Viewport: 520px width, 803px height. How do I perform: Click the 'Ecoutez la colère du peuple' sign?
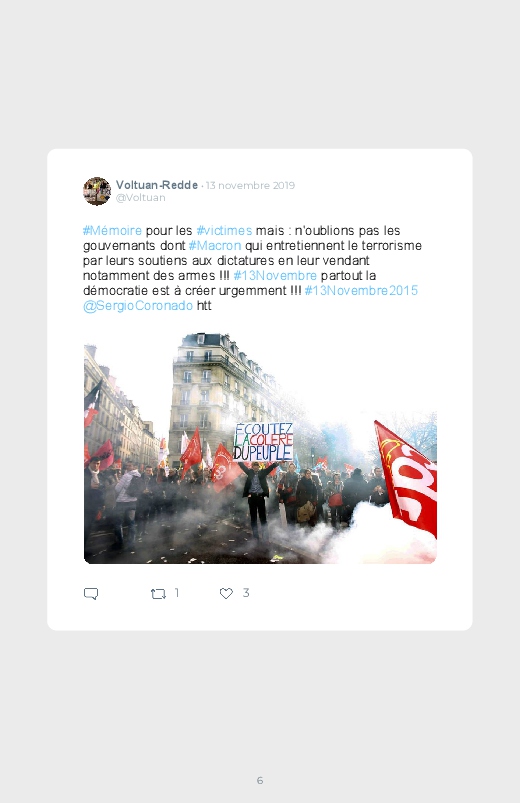[x=263, y=441]
